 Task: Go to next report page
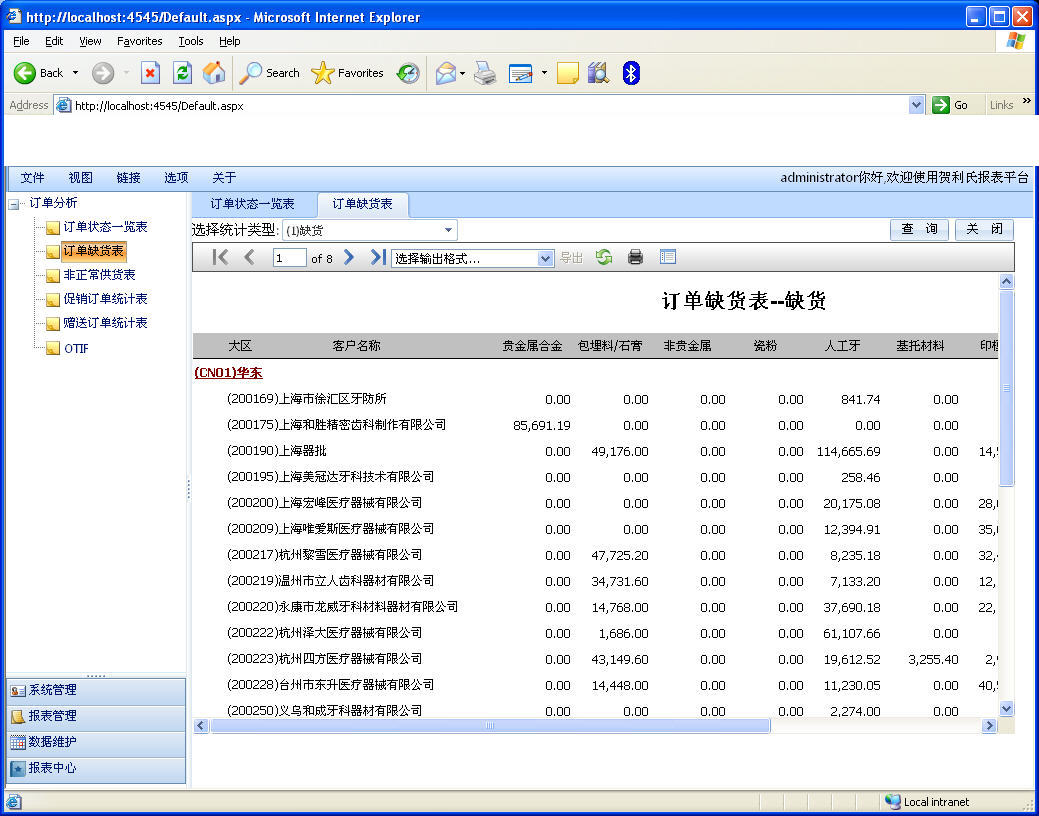click(349, 257)
